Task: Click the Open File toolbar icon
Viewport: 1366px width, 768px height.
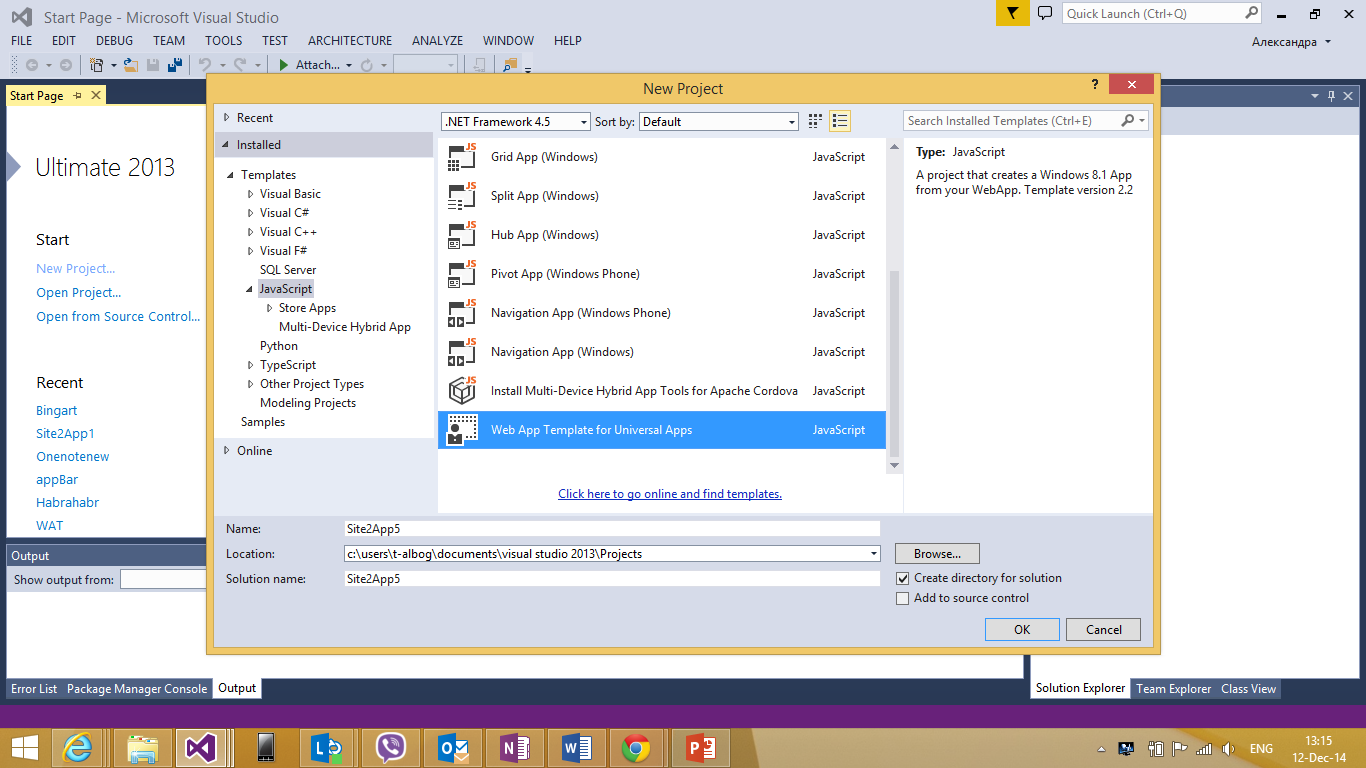Action: [130, 65]
